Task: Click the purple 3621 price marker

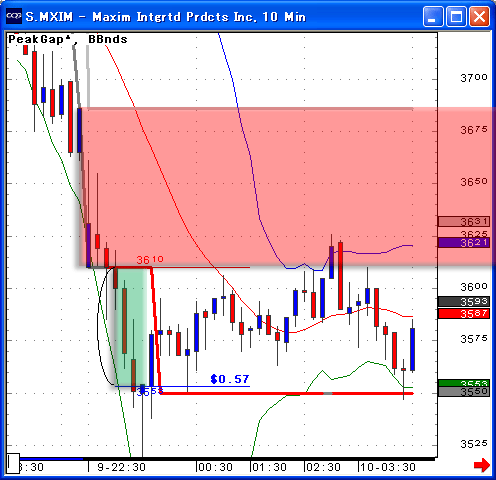Action: coord(464,242)
